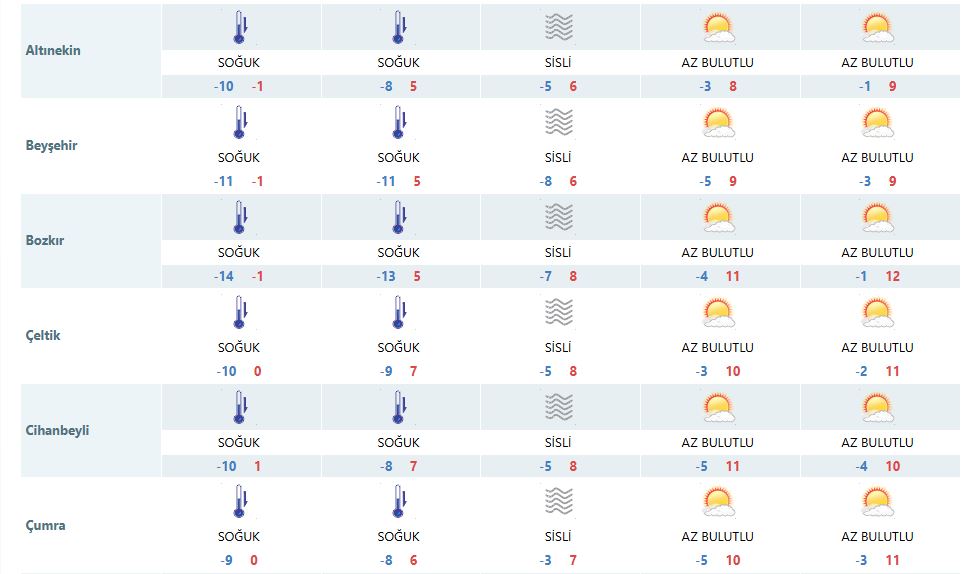Image resolution: width=979 pixels, height=574 pixels.
Task: Click Beyşehir second-day cold thermometer icon
Action: (400, 122)
